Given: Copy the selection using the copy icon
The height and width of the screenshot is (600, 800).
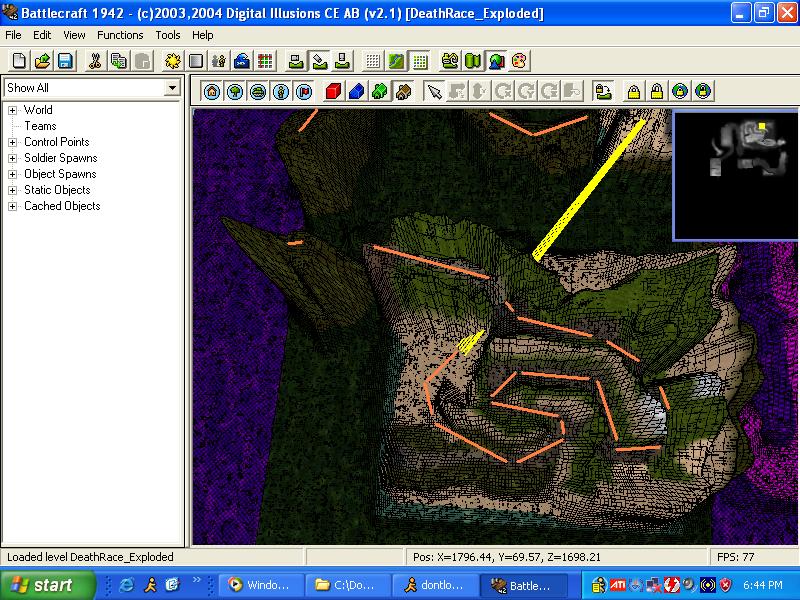Looking at the screenshot, I should click(x=118, y=61).
